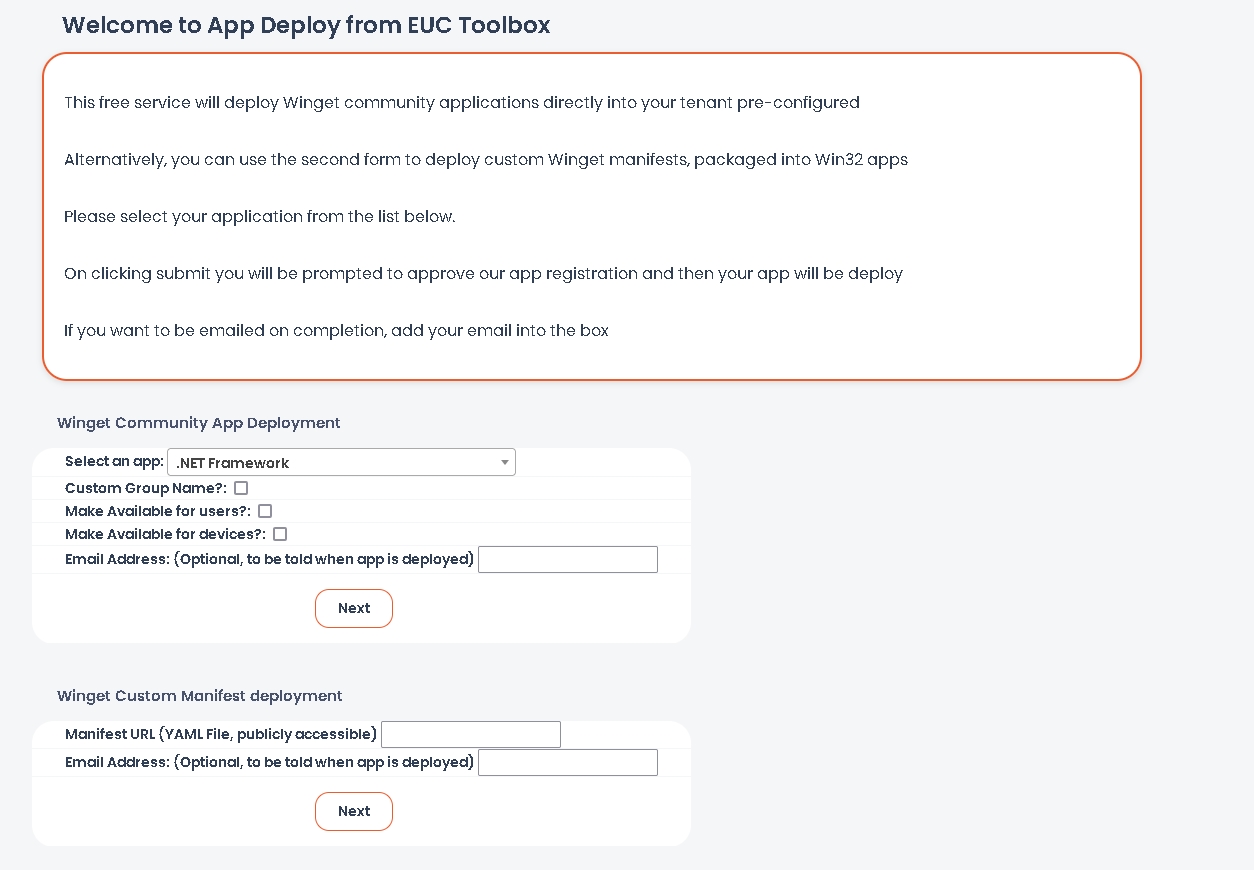The image size is (1254, 870).
Task: Click the 'Alternatively, you can use' paragraph
Action: [485, 159]
